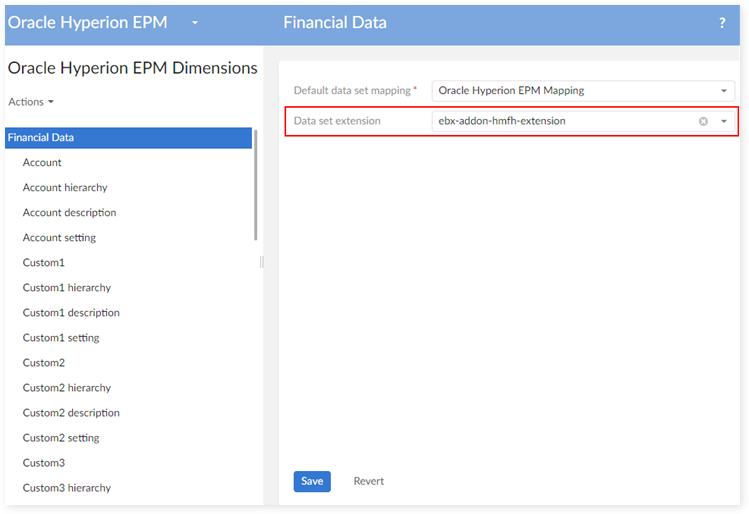Select the Account setting entry
The width and height of the screenshot is (749, 514).
59,238
